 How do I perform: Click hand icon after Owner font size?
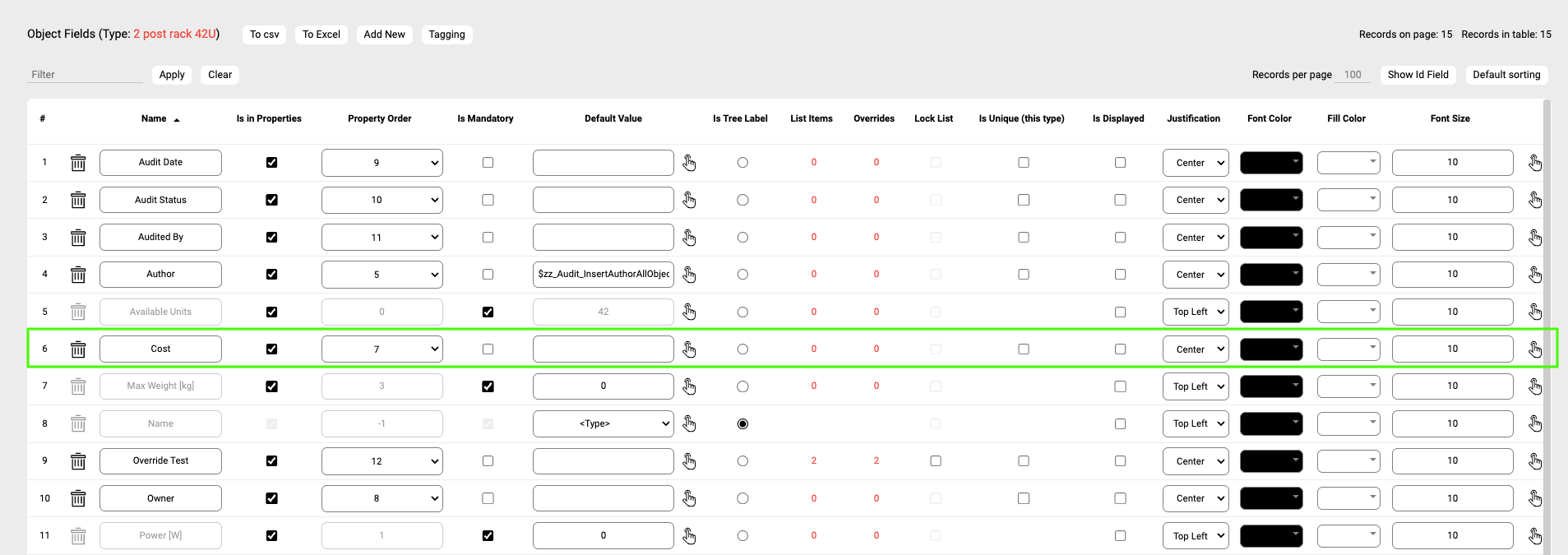tap(1534, 498)
